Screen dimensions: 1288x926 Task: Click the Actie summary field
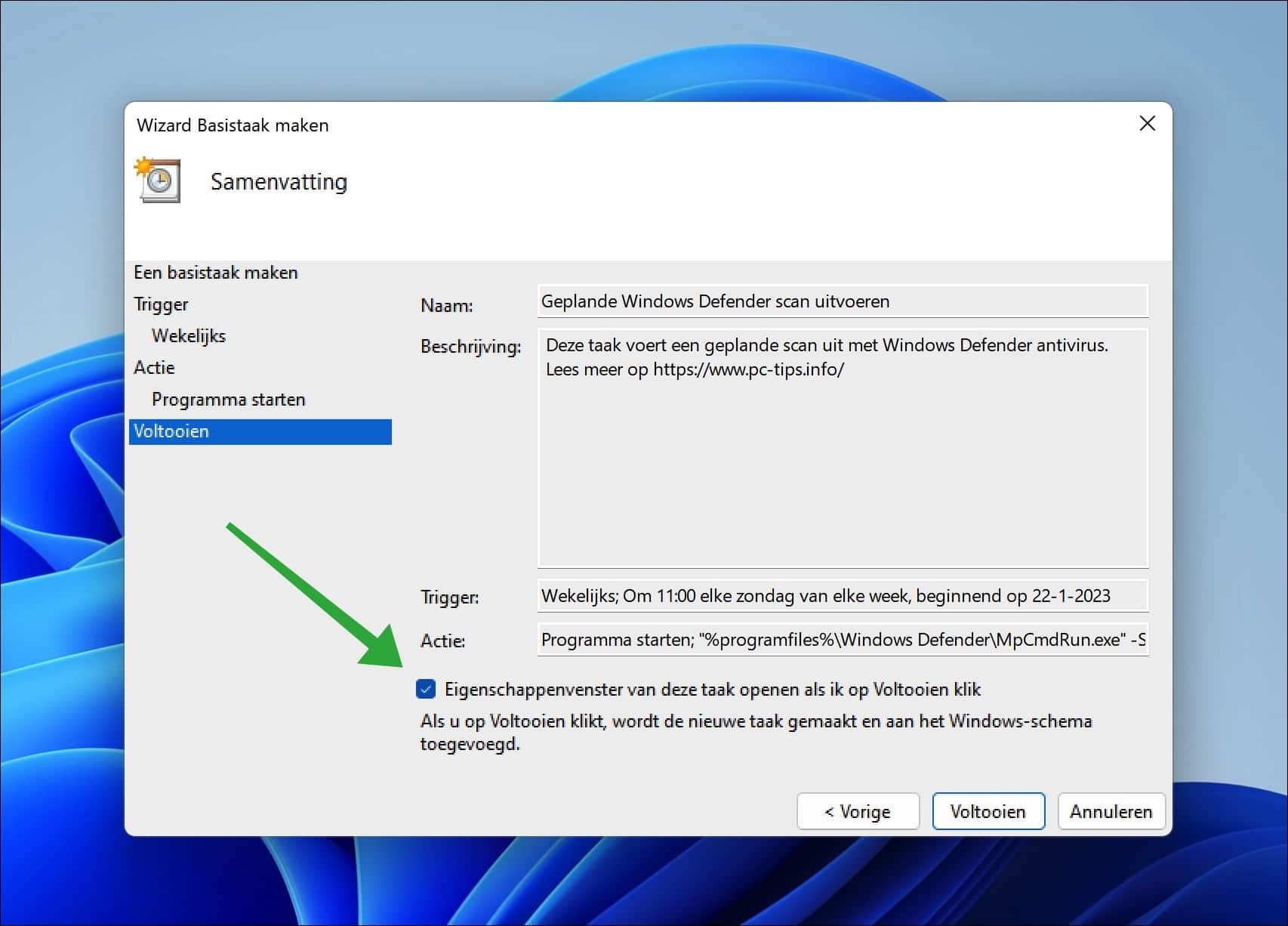(842, 640)
